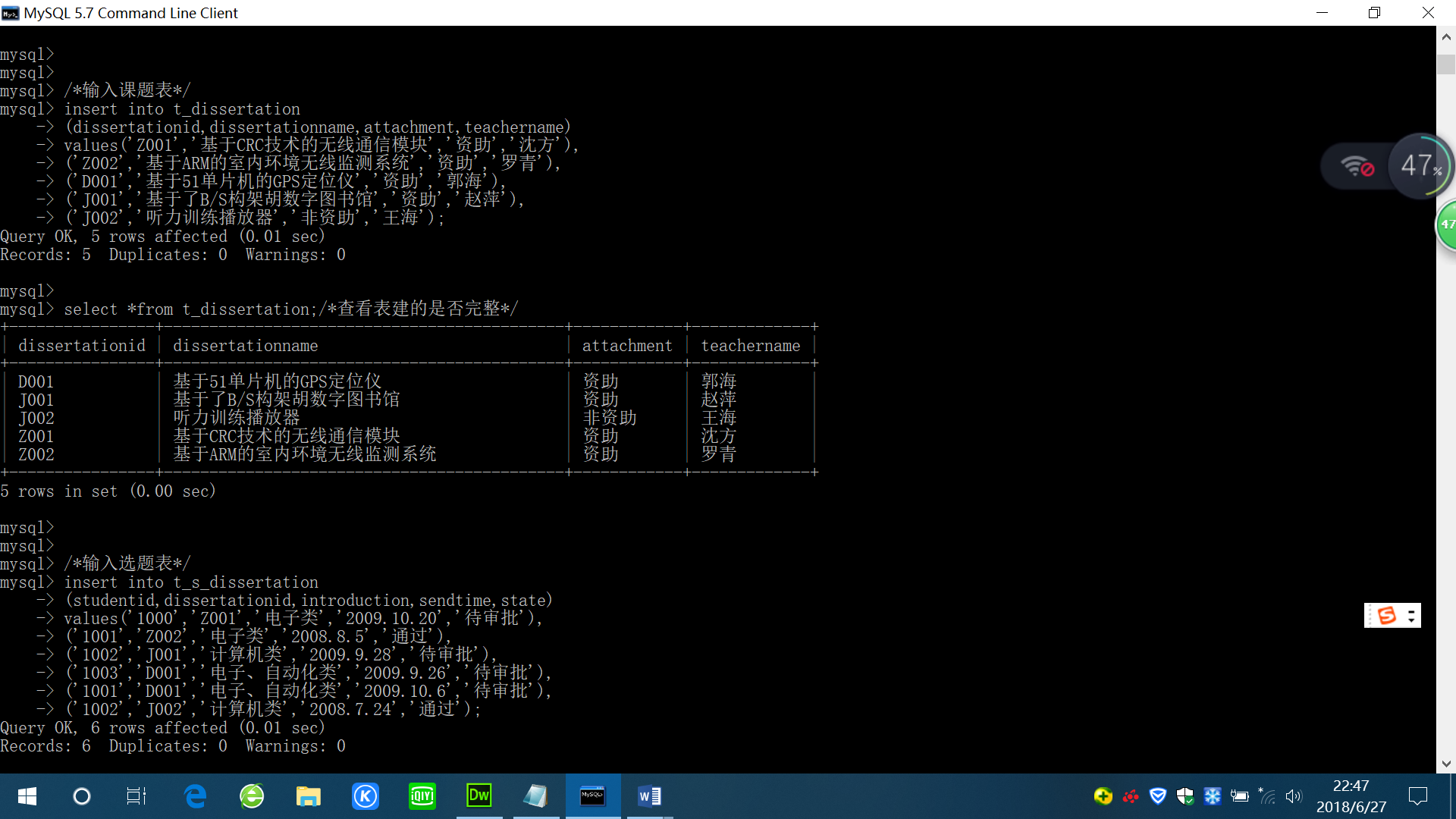Open the Sogou input method icon
This screenshot has width=1456, height=819.
[x=1386, y=616]
